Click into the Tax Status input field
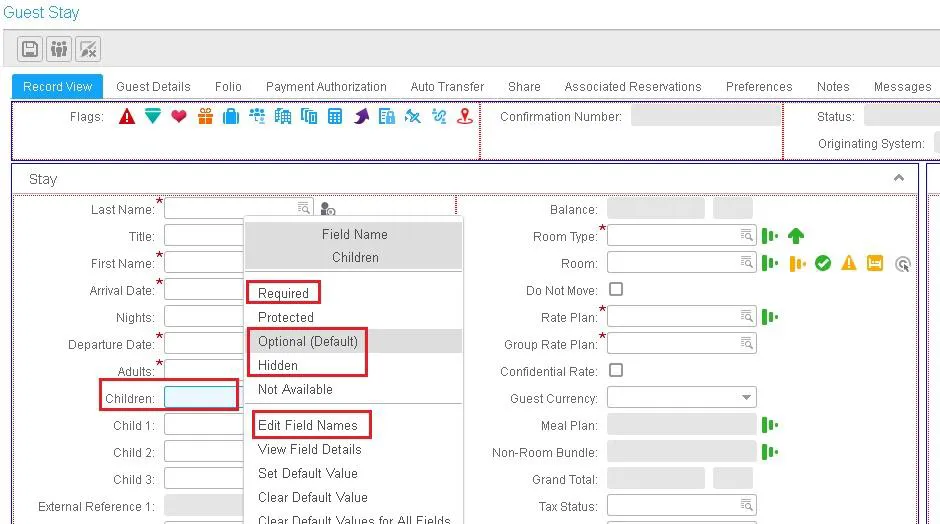The image size is (940, 524). click(x=682, y=505)
